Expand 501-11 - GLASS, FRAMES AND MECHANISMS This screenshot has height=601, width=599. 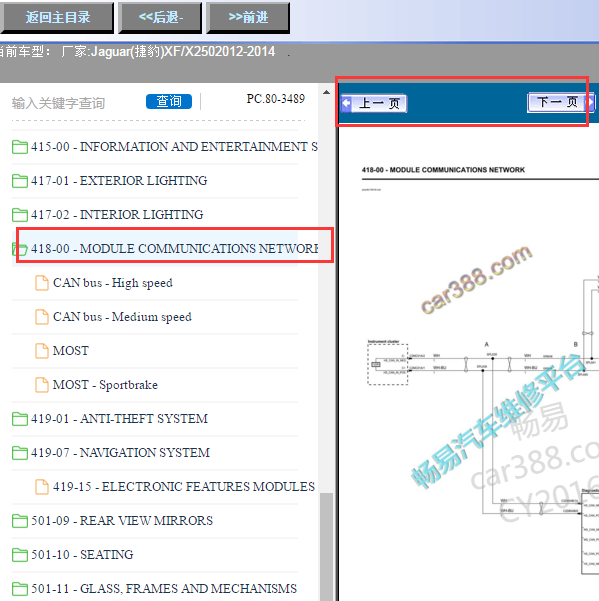coord(164,589)
